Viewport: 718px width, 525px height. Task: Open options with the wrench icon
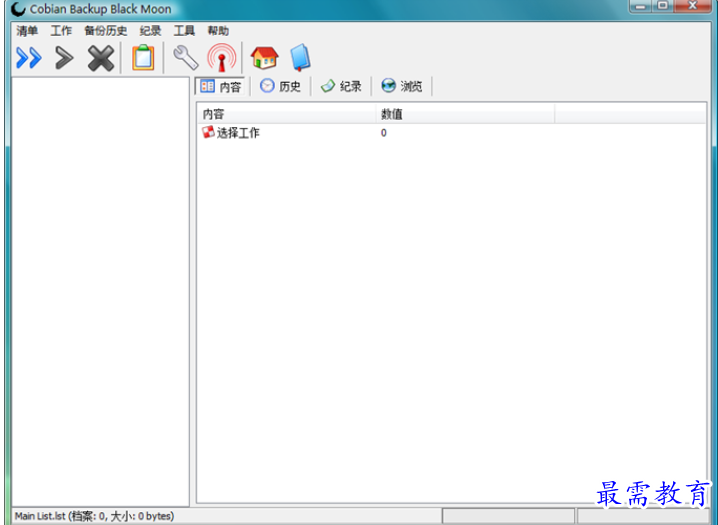coord(185,58)
